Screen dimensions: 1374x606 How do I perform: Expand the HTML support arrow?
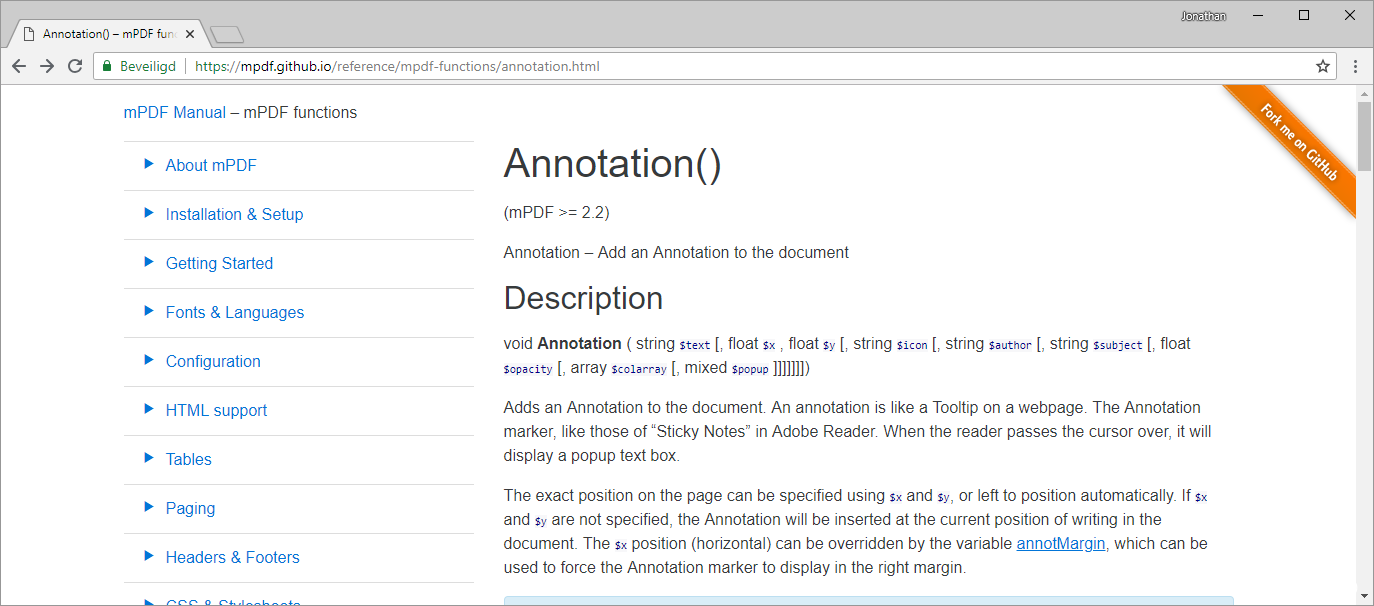pos(149,409)
